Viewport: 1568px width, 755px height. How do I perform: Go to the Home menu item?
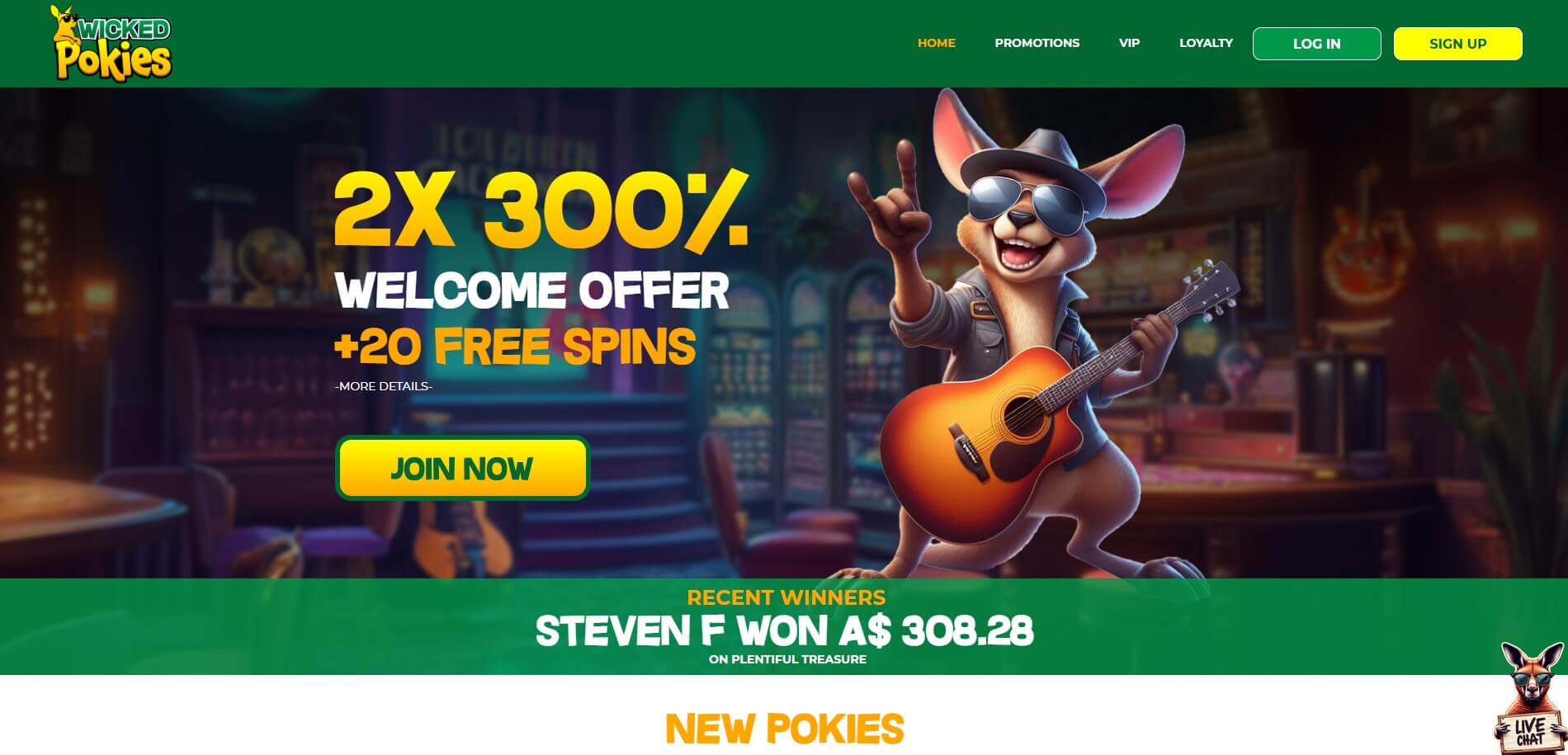pos(937,43)
